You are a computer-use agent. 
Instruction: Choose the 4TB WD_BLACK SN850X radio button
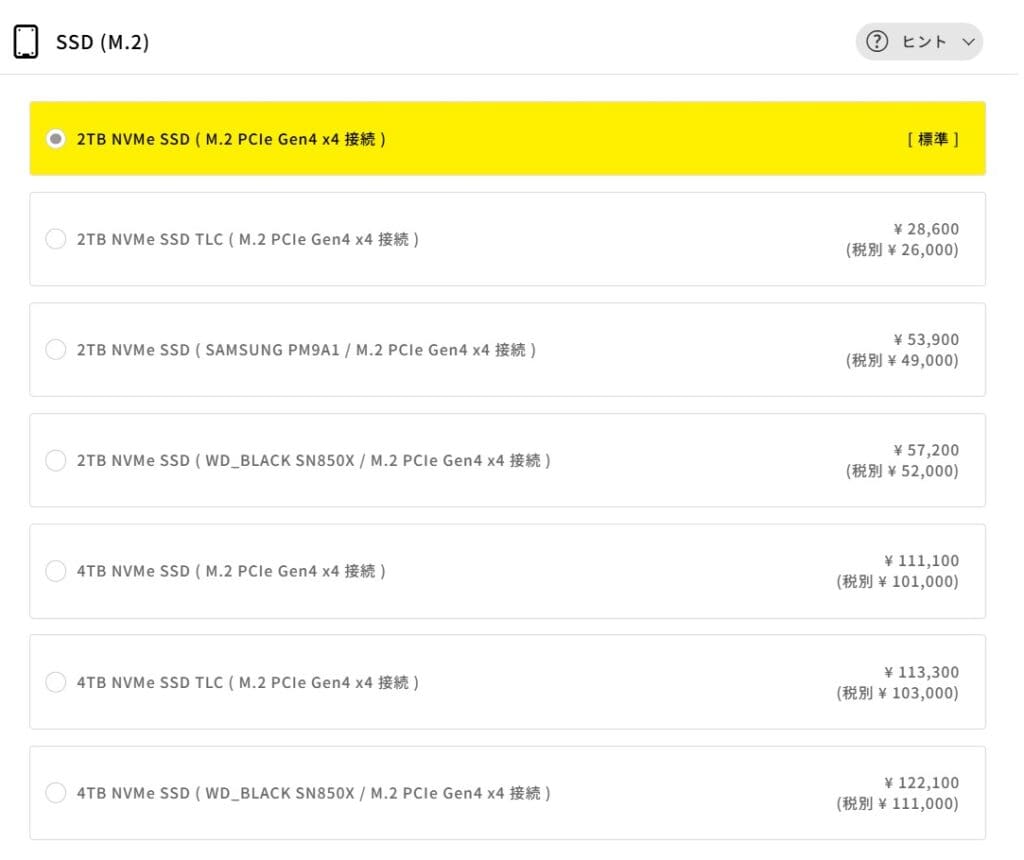click(56, 793)
